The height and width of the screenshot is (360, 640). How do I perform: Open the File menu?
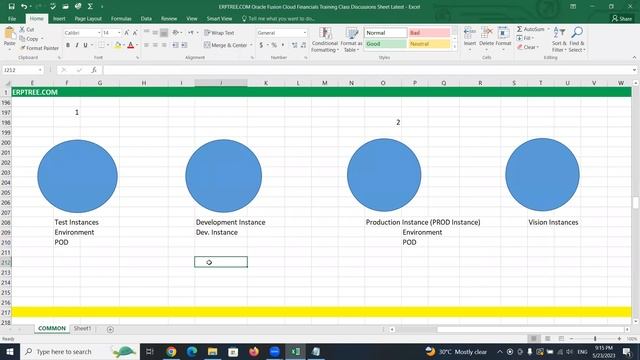pos(12,19)
